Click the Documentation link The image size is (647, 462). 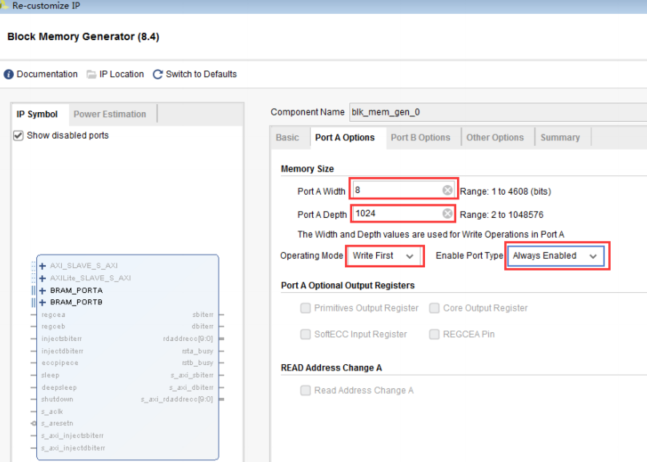[47, 74]
